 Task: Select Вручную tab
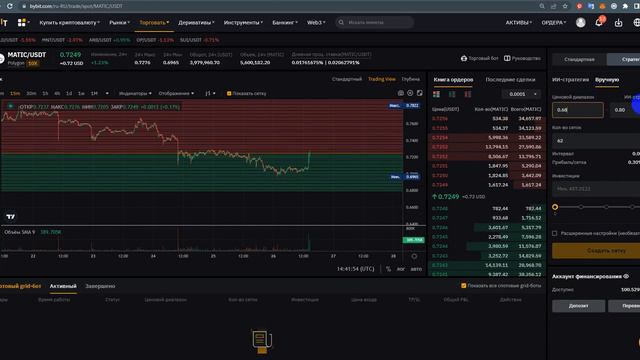click(607, 80)
